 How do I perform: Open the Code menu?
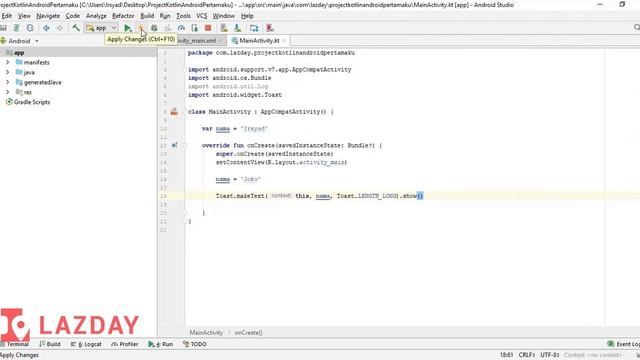click(73, 16)
